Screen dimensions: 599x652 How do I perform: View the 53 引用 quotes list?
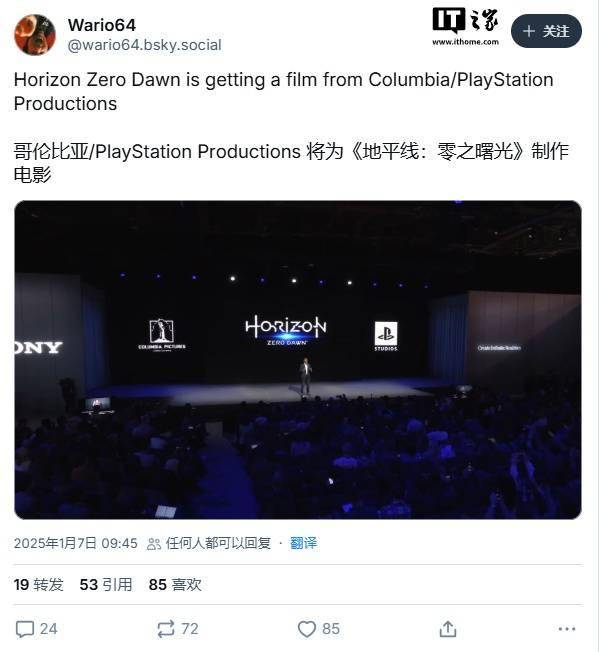pyautogui.click(x=106, y=585)
